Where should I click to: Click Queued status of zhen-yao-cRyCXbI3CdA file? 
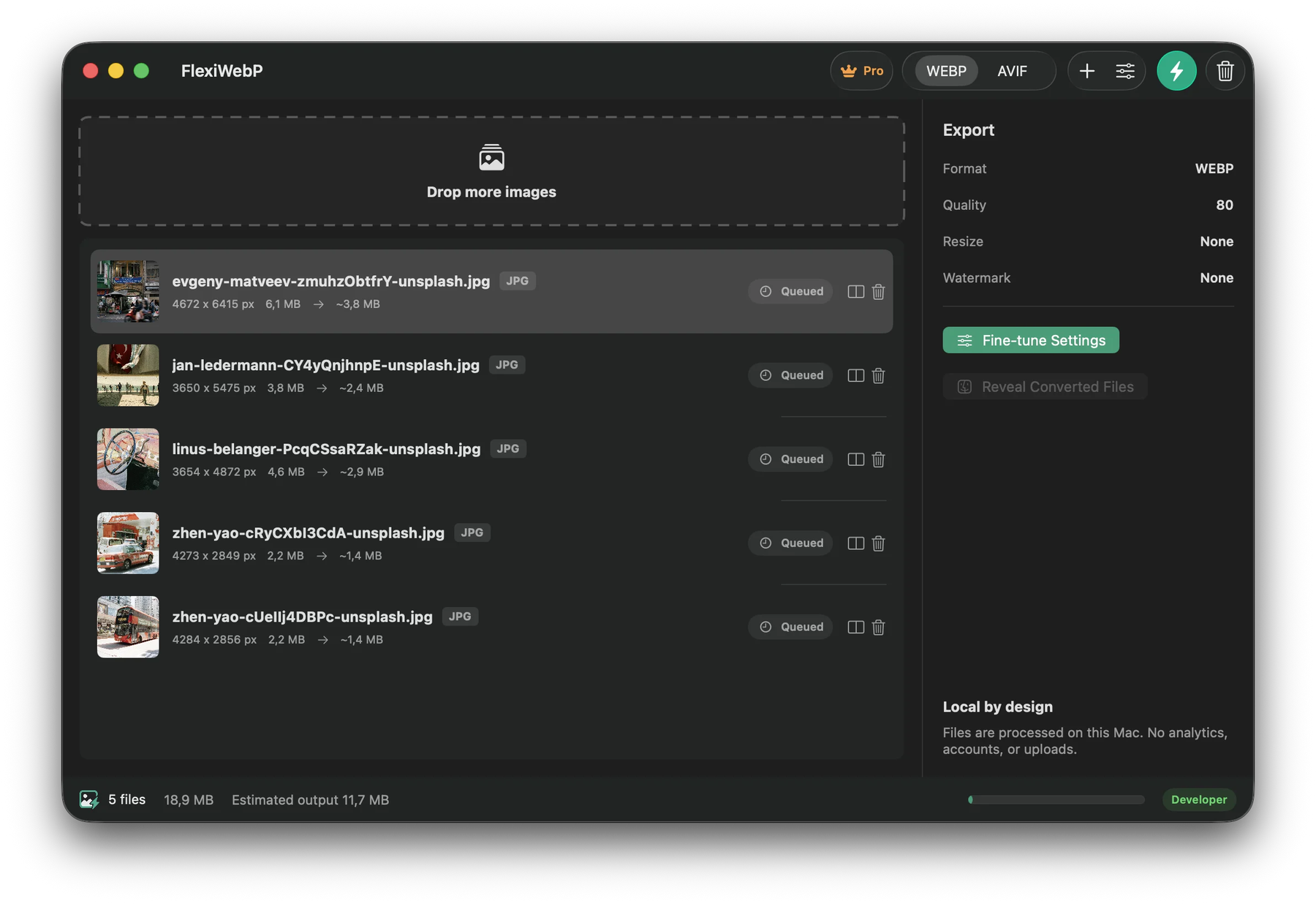[790, 543]
